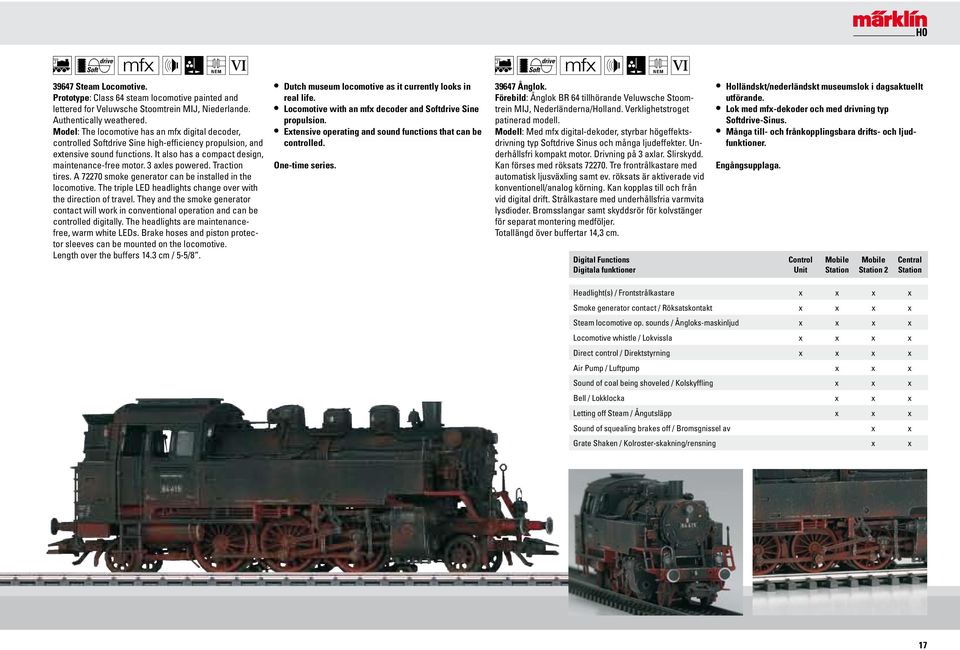Click era VI icon above the 39647 Ånglok heading
The height and width of the screenshot is (650, 960).
click(680, 65)
